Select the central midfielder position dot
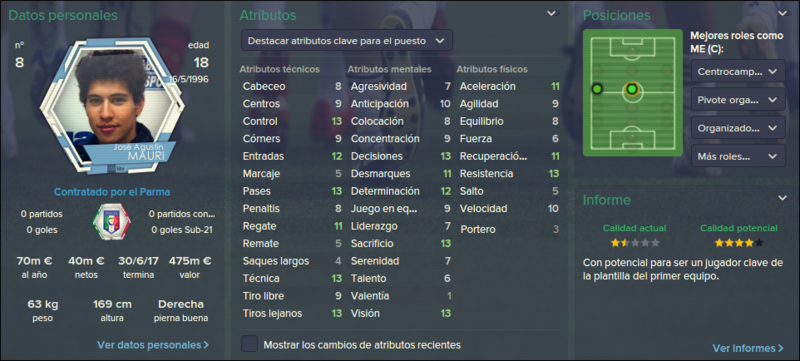800x361 pixels. [x=632, y=89]
